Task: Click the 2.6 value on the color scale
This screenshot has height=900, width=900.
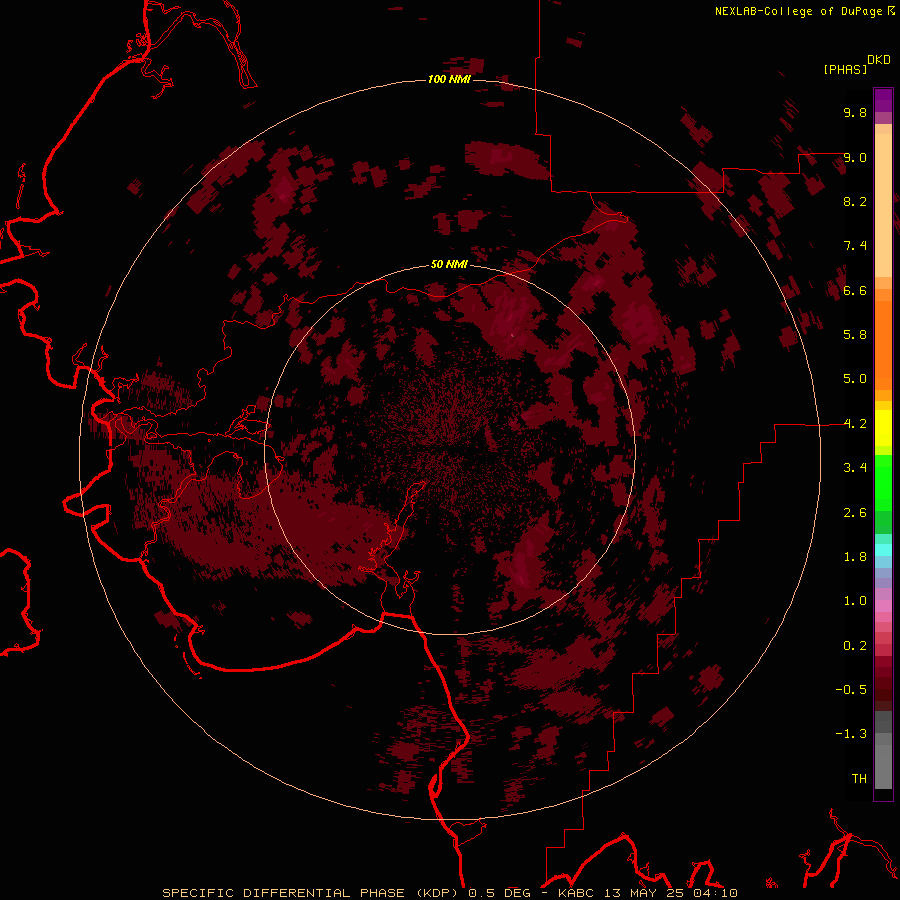Action: click(855, 513)
